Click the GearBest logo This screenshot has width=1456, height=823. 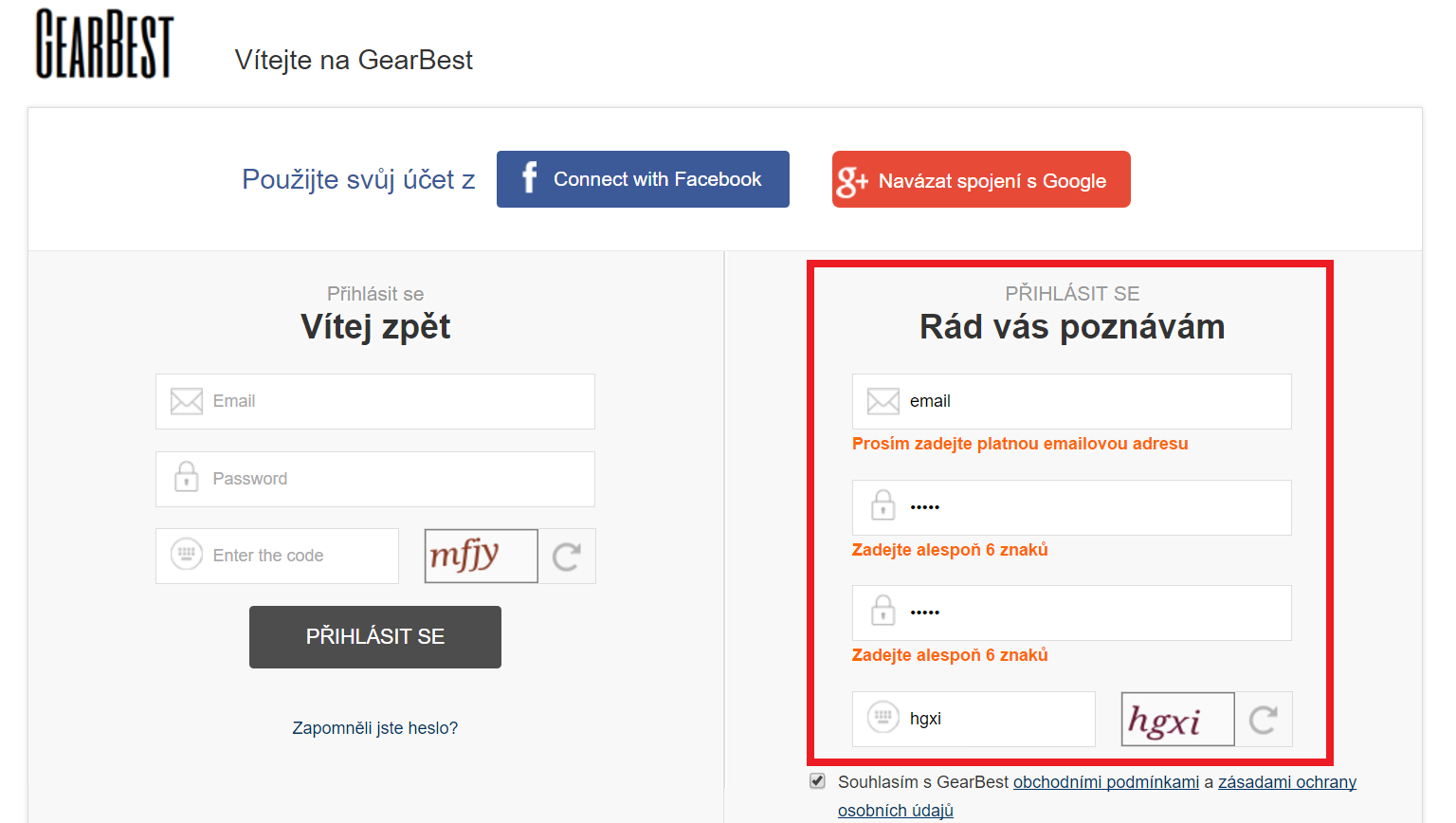tap(104, 44)
